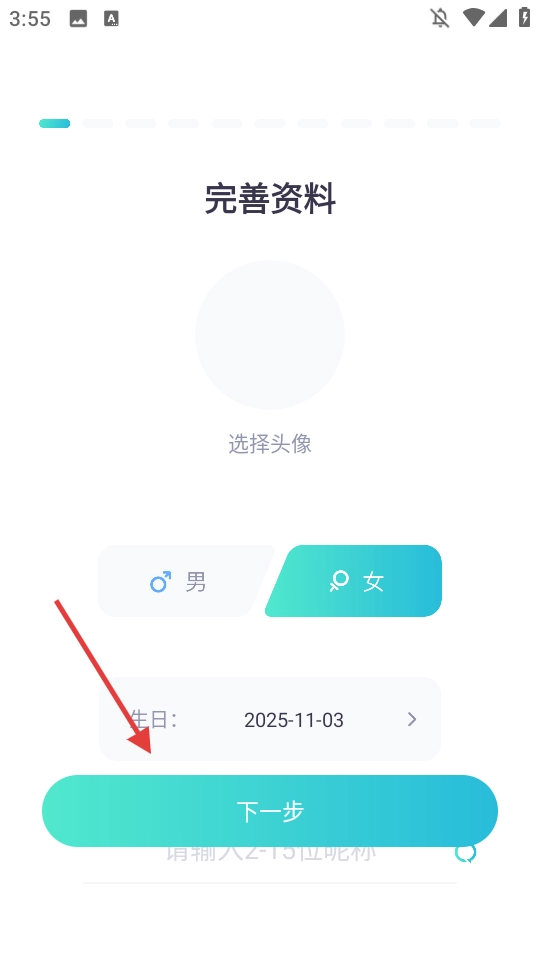Screen dimensions: 540x960
Task: Open the 2025-11-03 date value
Action: tap(294, 720)
